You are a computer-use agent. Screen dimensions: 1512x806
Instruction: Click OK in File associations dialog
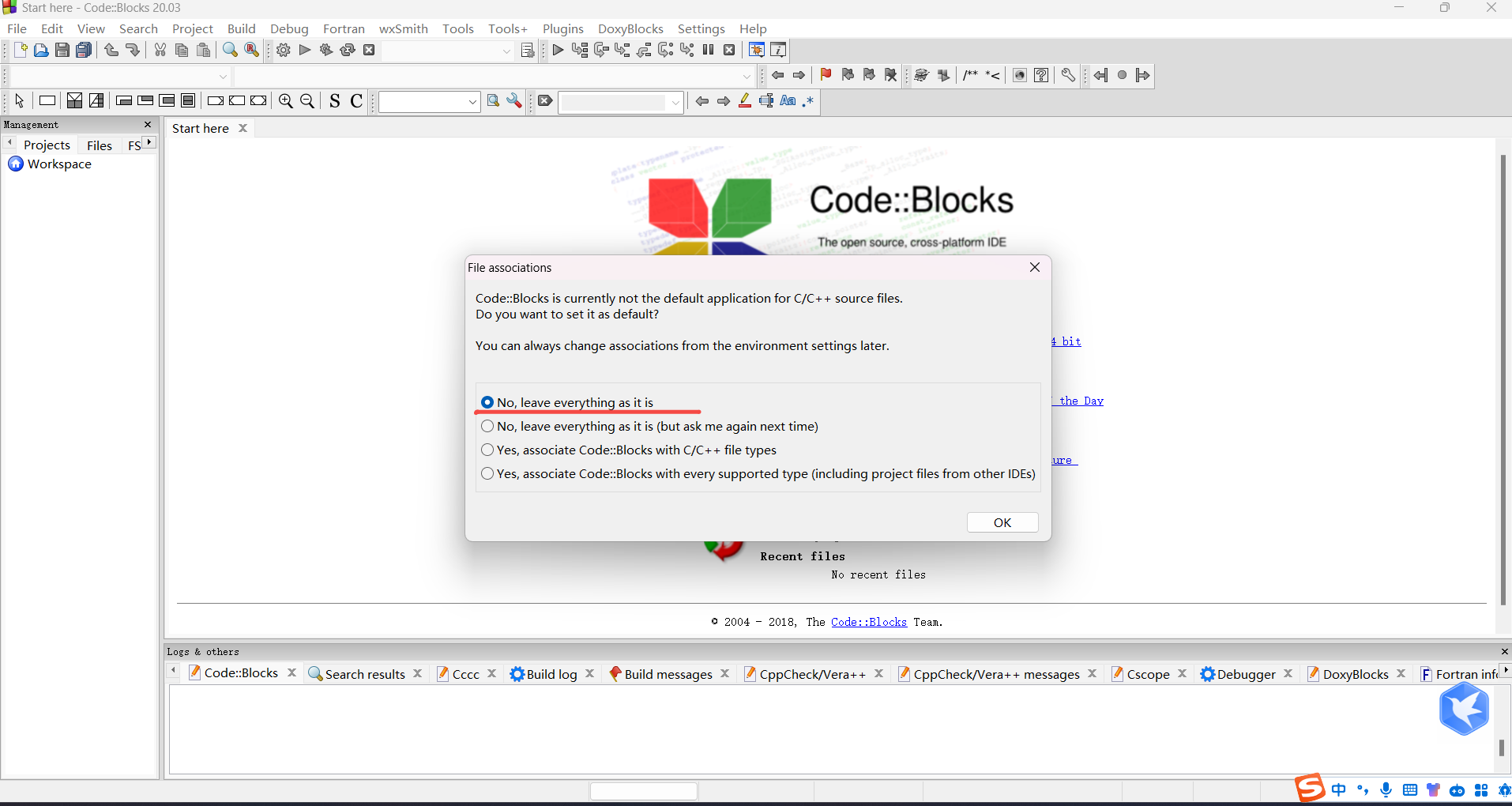click(x=1002, y=522)
